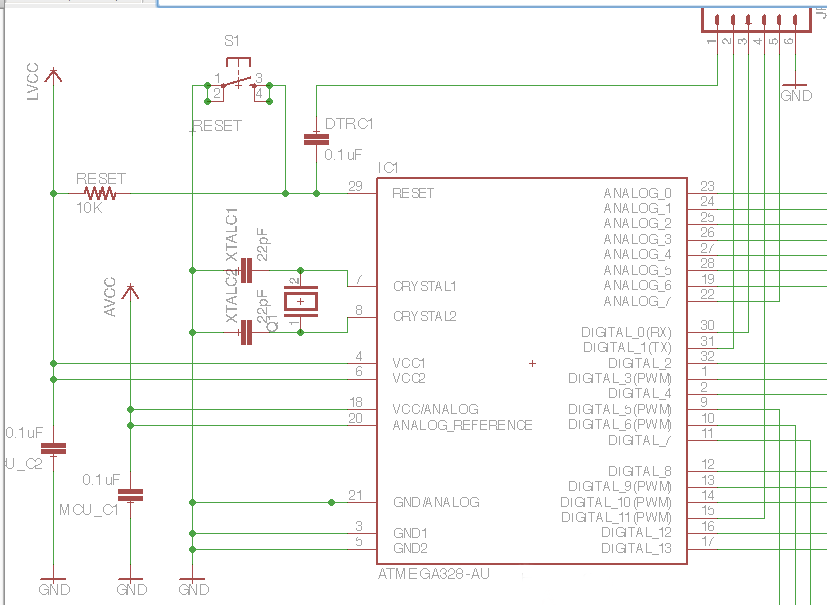Screen dimensions: 827x605
Task: Click the 0.1uF value beside DTRC1
Action: [343, 155]
